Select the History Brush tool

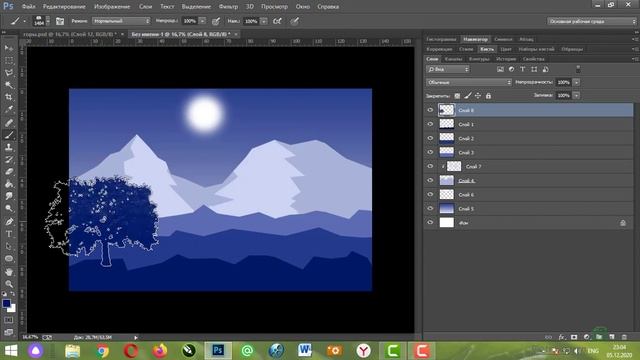click(9, 159)
